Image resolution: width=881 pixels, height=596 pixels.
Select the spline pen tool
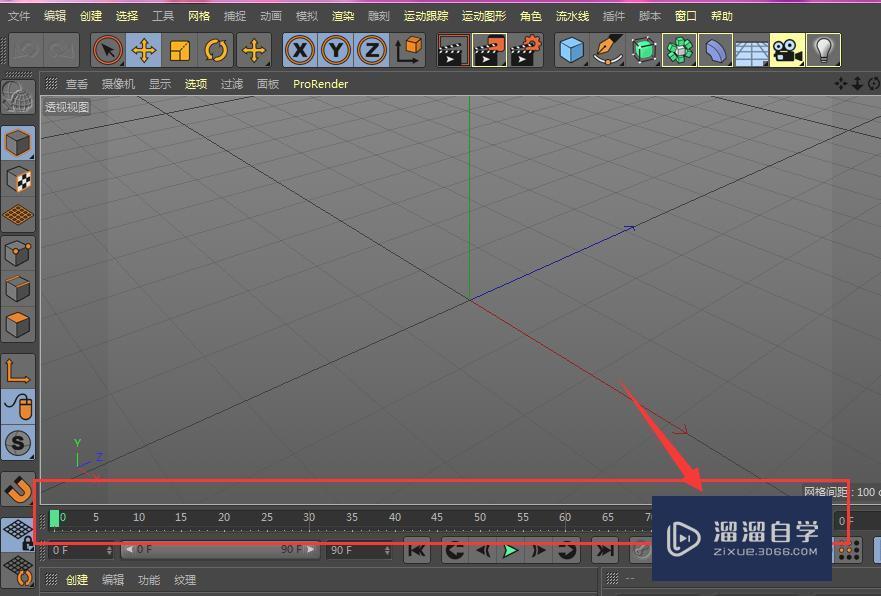coord(608,51)
